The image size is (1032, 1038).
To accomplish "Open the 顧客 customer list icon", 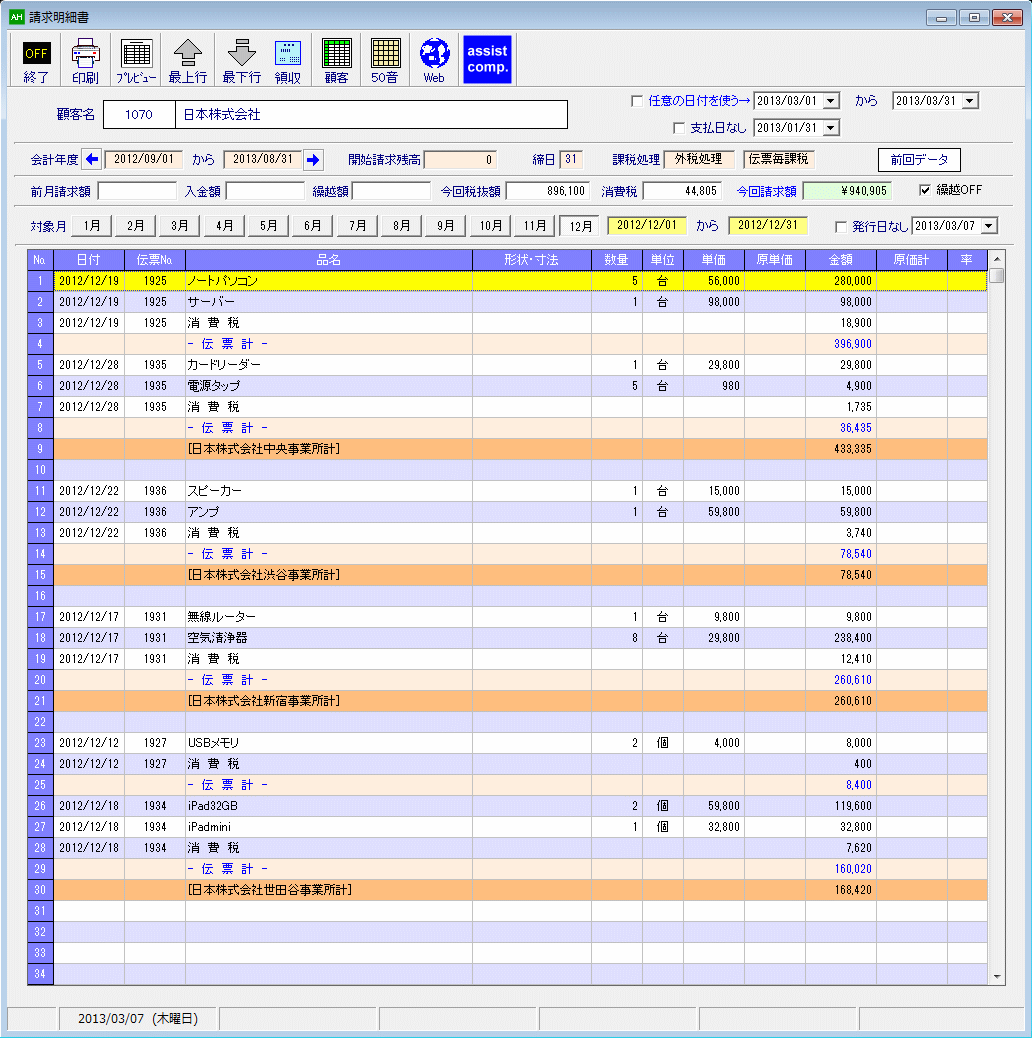I will (336, 60).
